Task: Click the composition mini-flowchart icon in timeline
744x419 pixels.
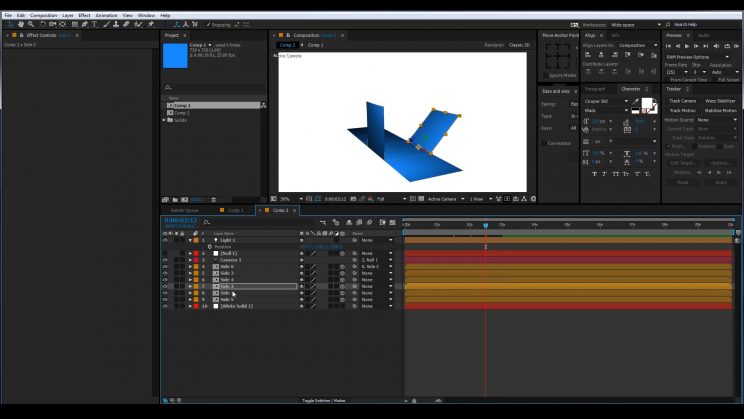Action: point(323,222)
